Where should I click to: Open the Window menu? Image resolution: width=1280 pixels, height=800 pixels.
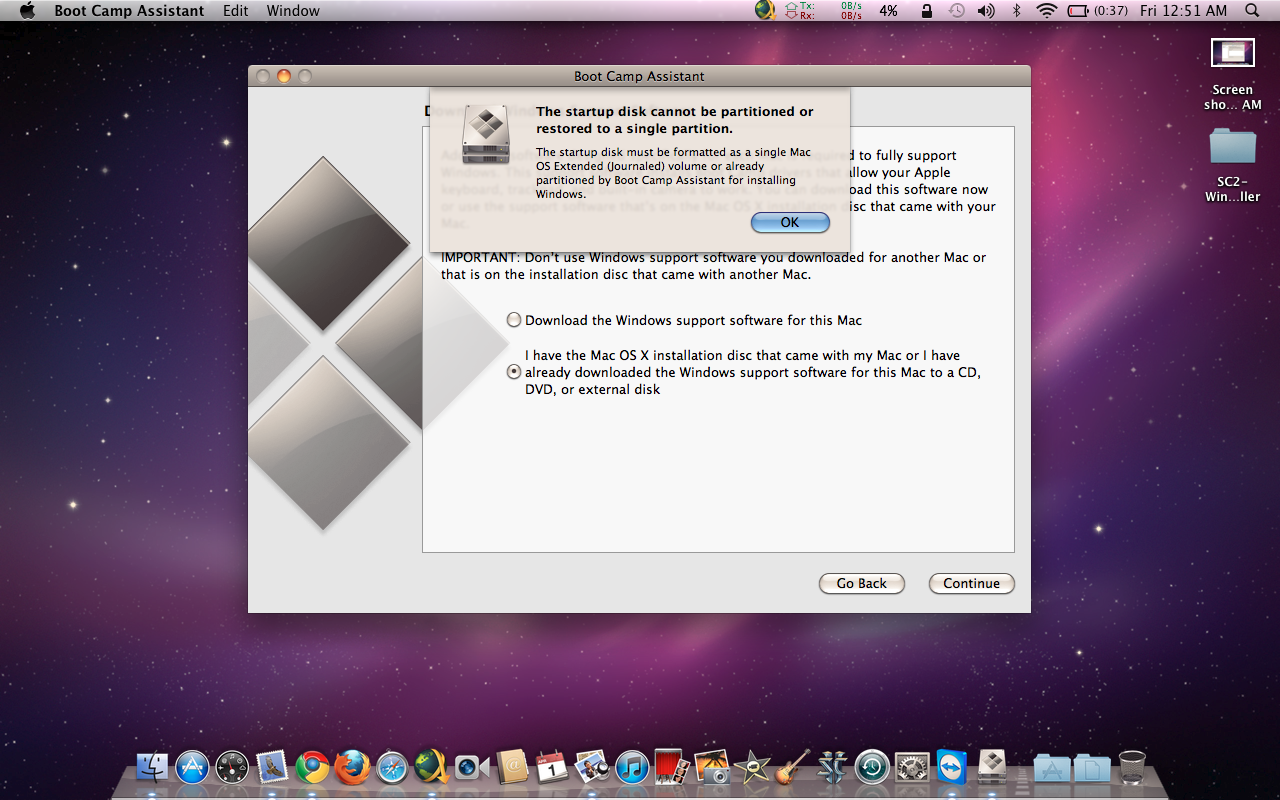tap(293, 11)
